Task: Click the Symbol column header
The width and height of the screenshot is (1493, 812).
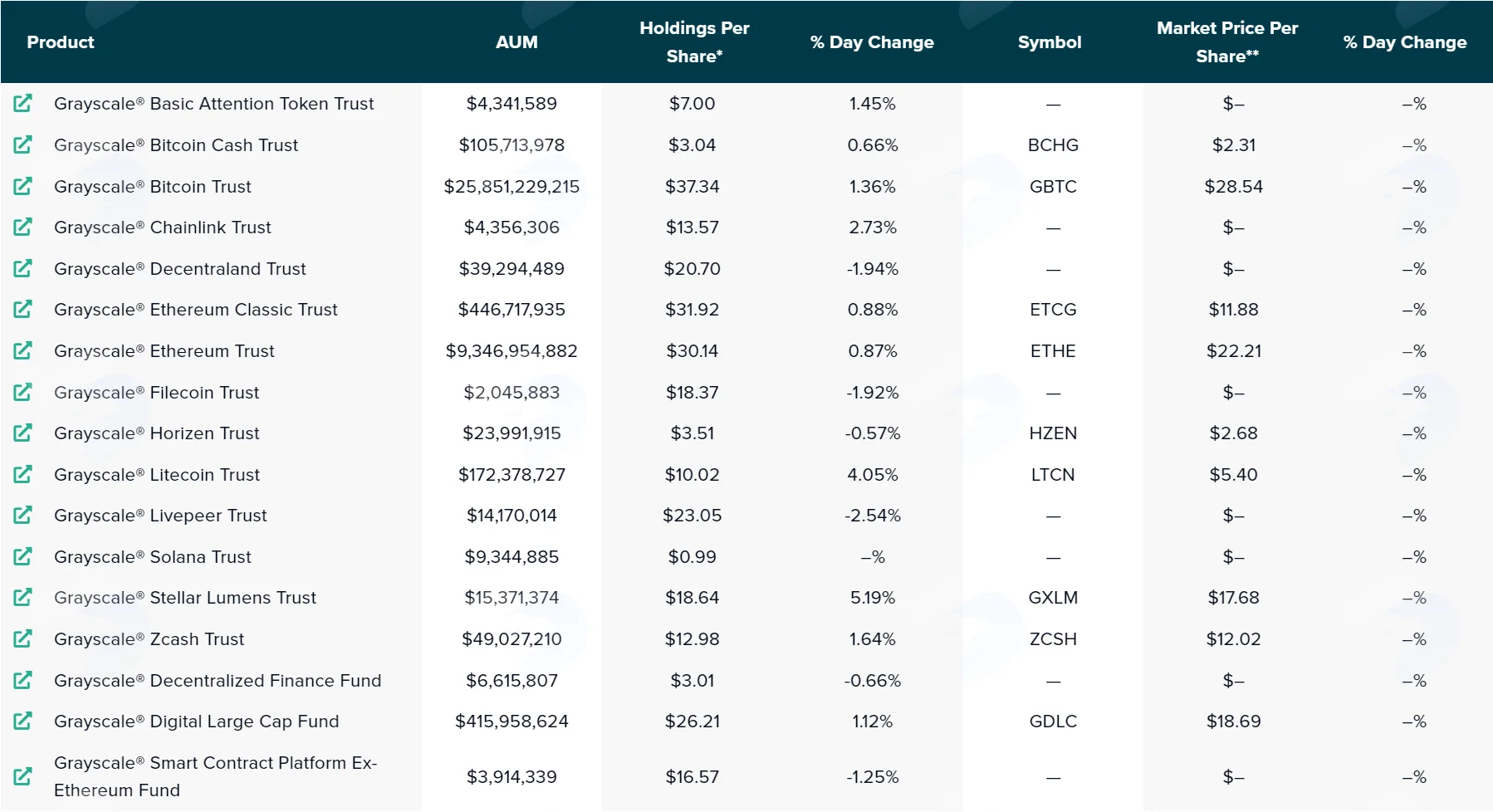Action: coord(1050,42)
